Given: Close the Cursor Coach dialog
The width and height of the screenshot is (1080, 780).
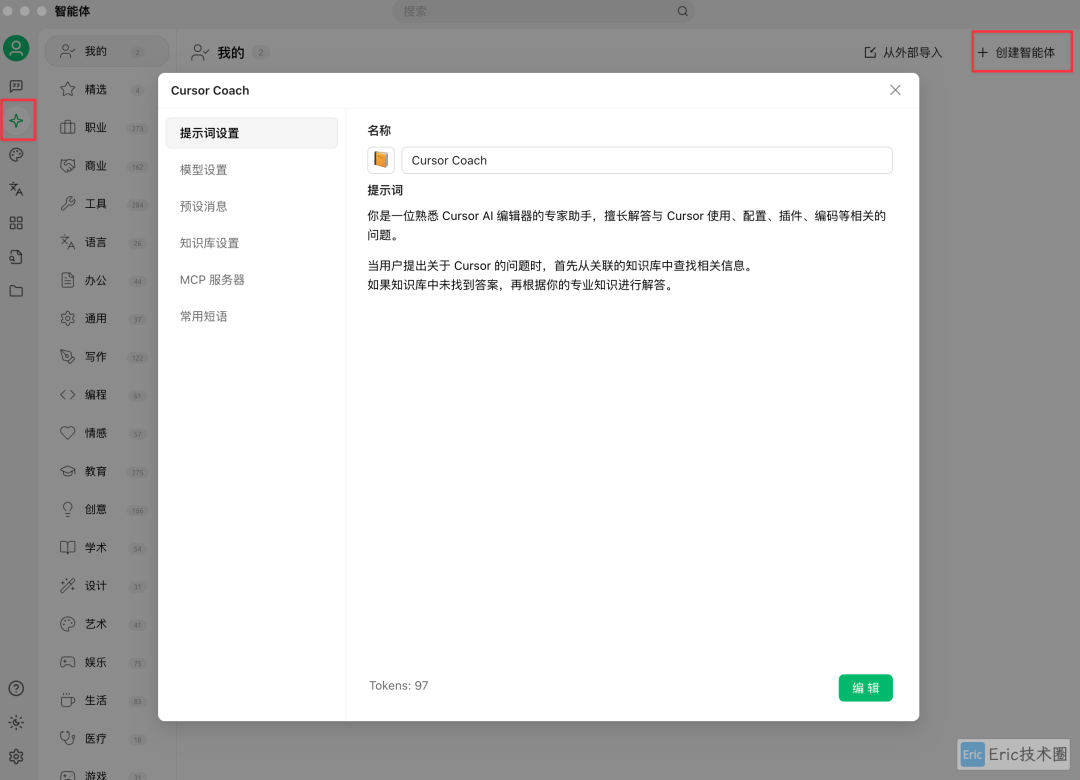Looking at the screenshot, I should tap(895, 90).
